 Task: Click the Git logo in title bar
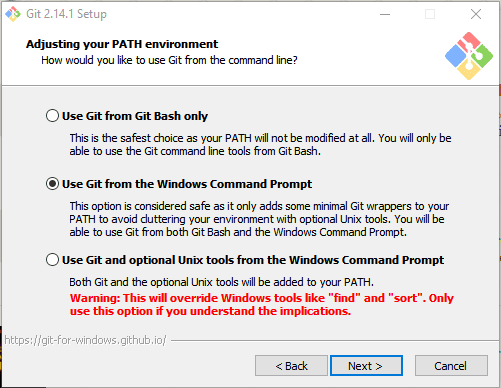pos(13,14)
